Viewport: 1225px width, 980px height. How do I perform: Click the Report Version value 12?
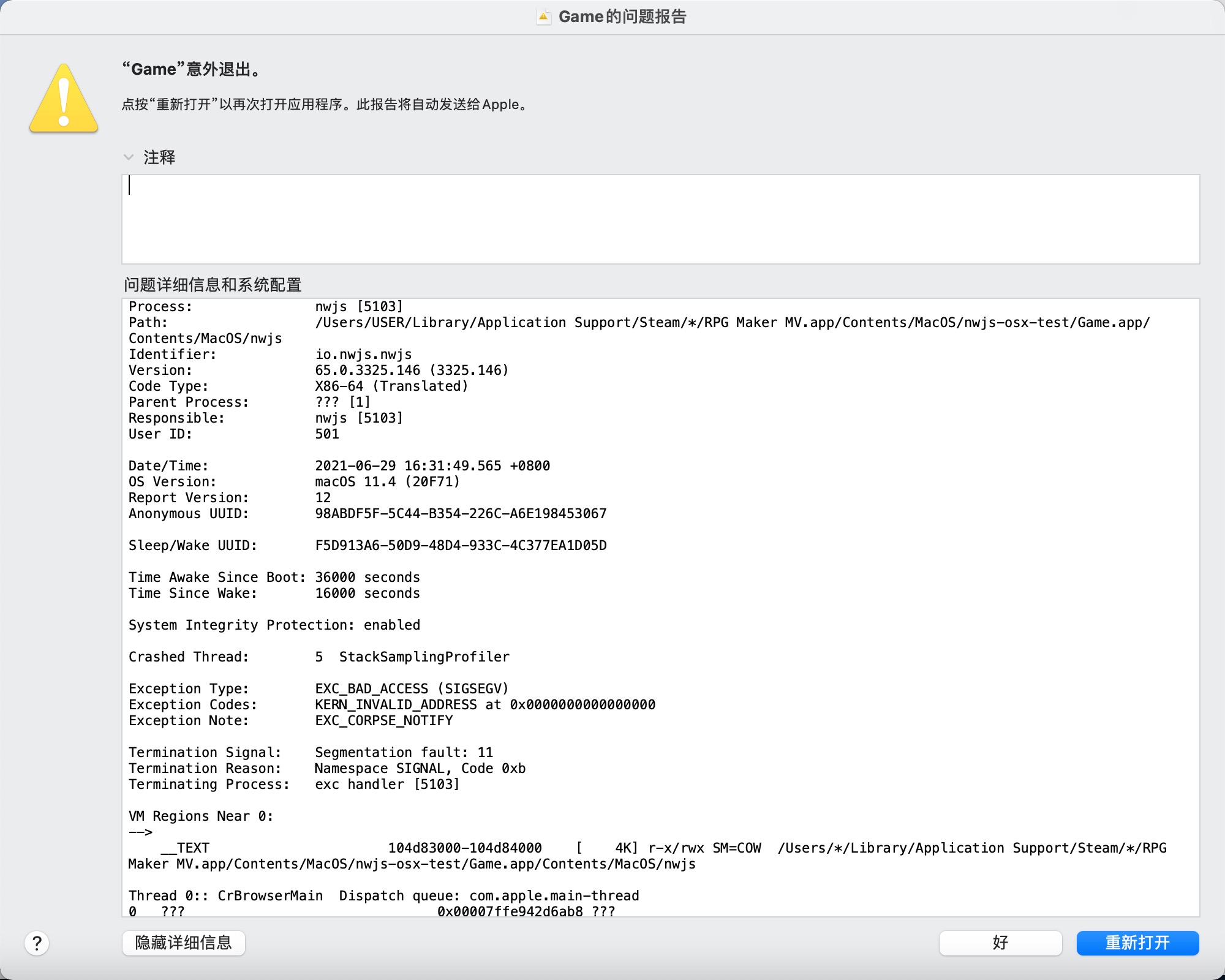tap(323, 497)
